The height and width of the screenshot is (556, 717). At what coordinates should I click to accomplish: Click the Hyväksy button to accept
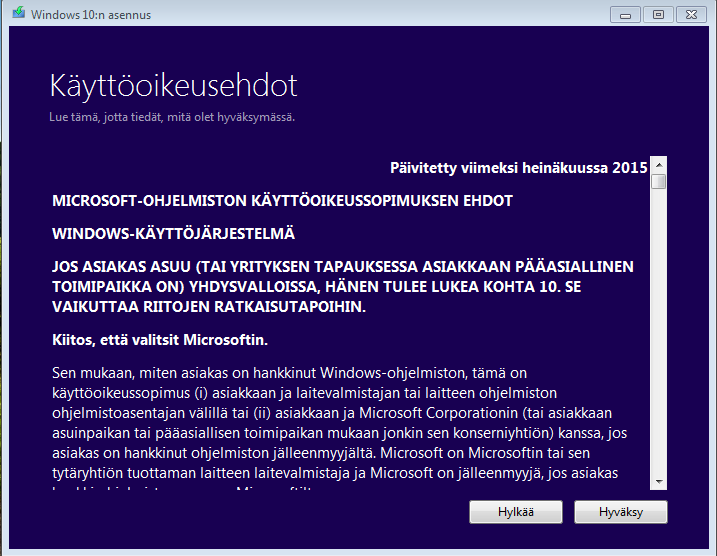click(621, 512)
